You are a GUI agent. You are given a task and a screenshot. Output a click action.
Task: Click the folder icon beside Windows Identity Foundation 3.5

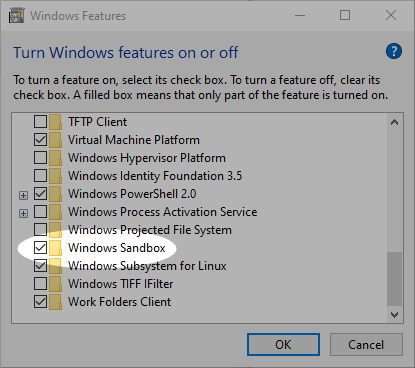(55, 176)
